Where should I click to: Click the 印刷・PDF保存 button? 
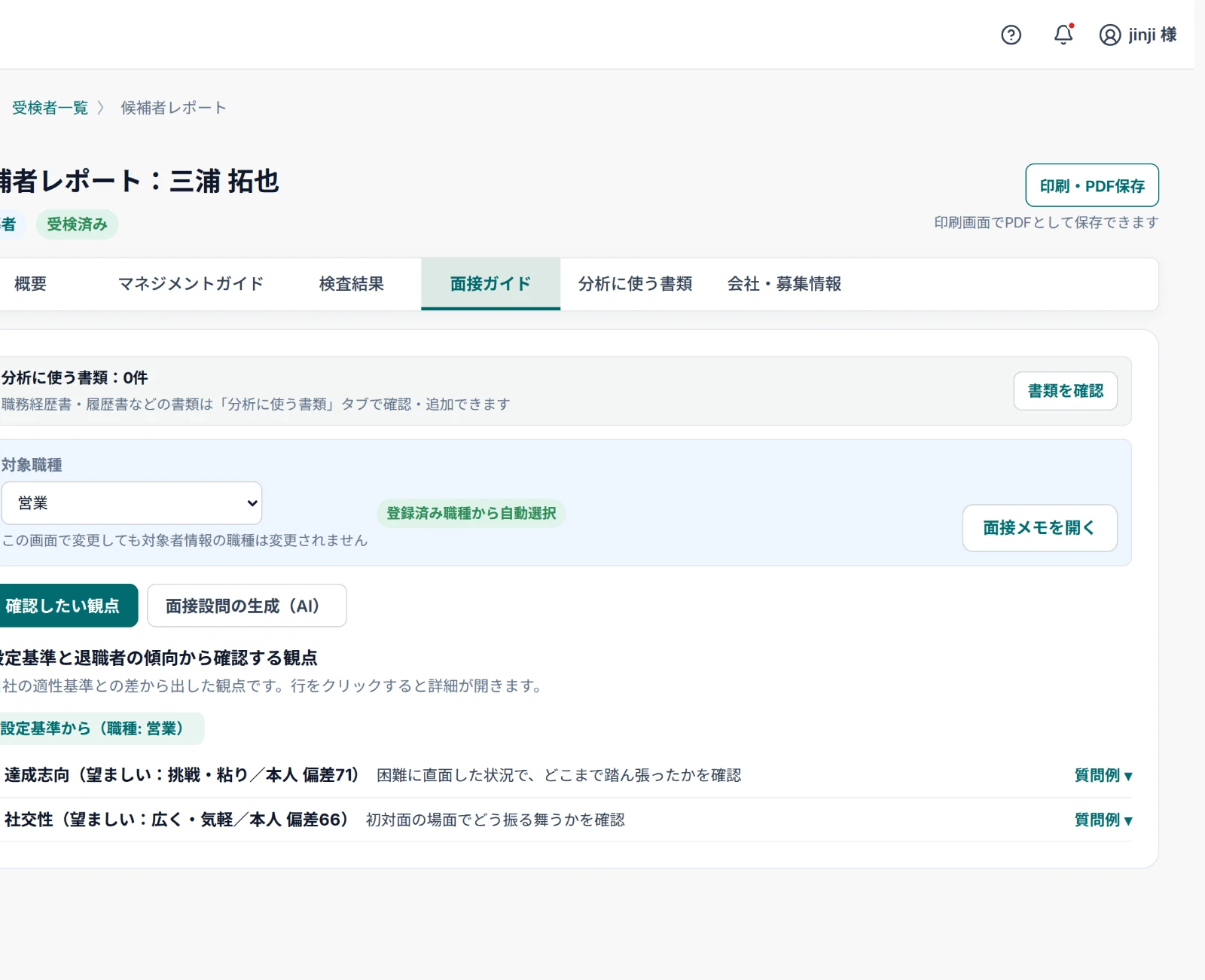(x=1092, y=185)
